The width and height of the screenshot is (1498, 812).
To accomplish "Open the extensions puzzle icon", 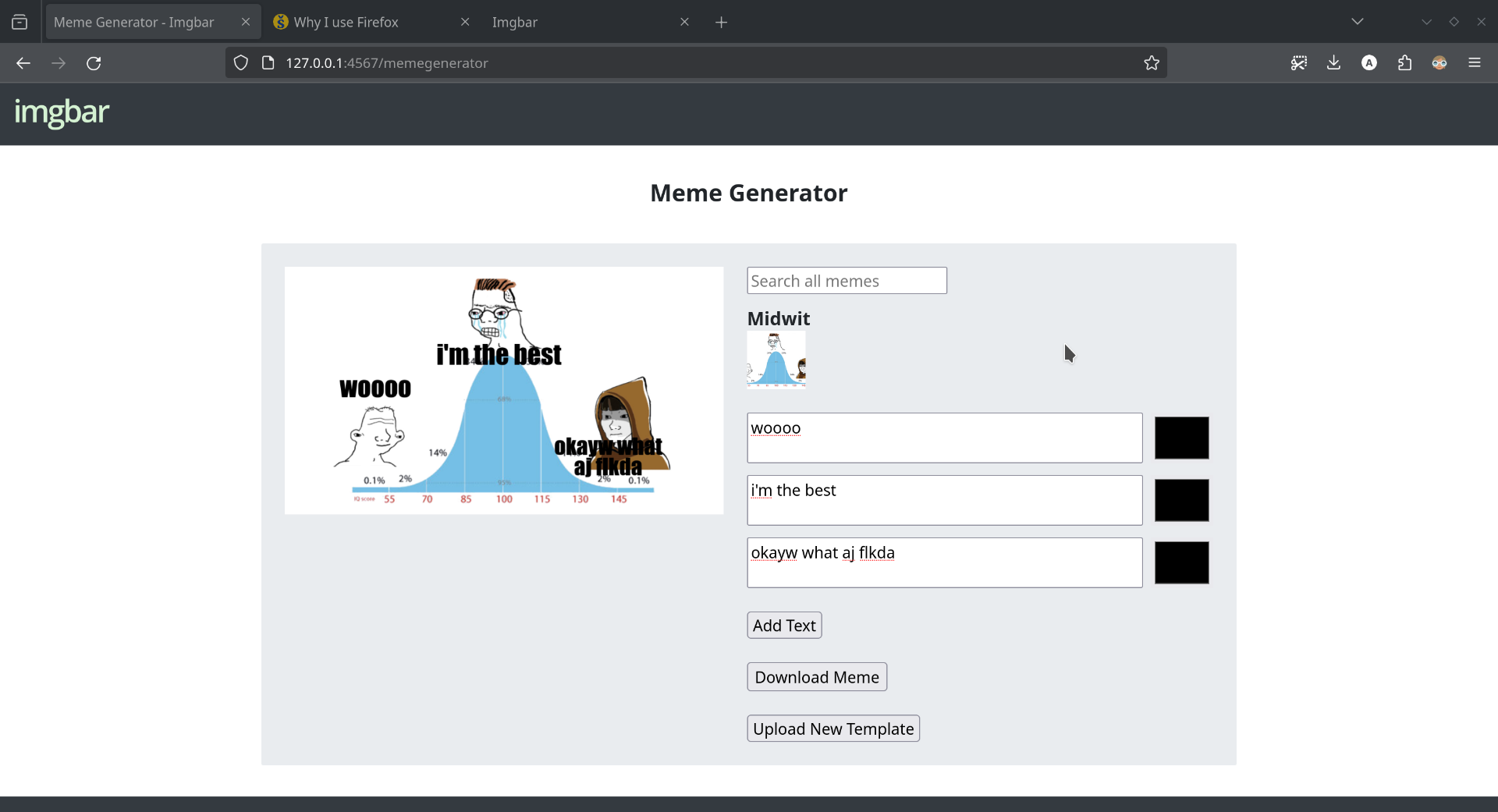I will point(1404,63).
